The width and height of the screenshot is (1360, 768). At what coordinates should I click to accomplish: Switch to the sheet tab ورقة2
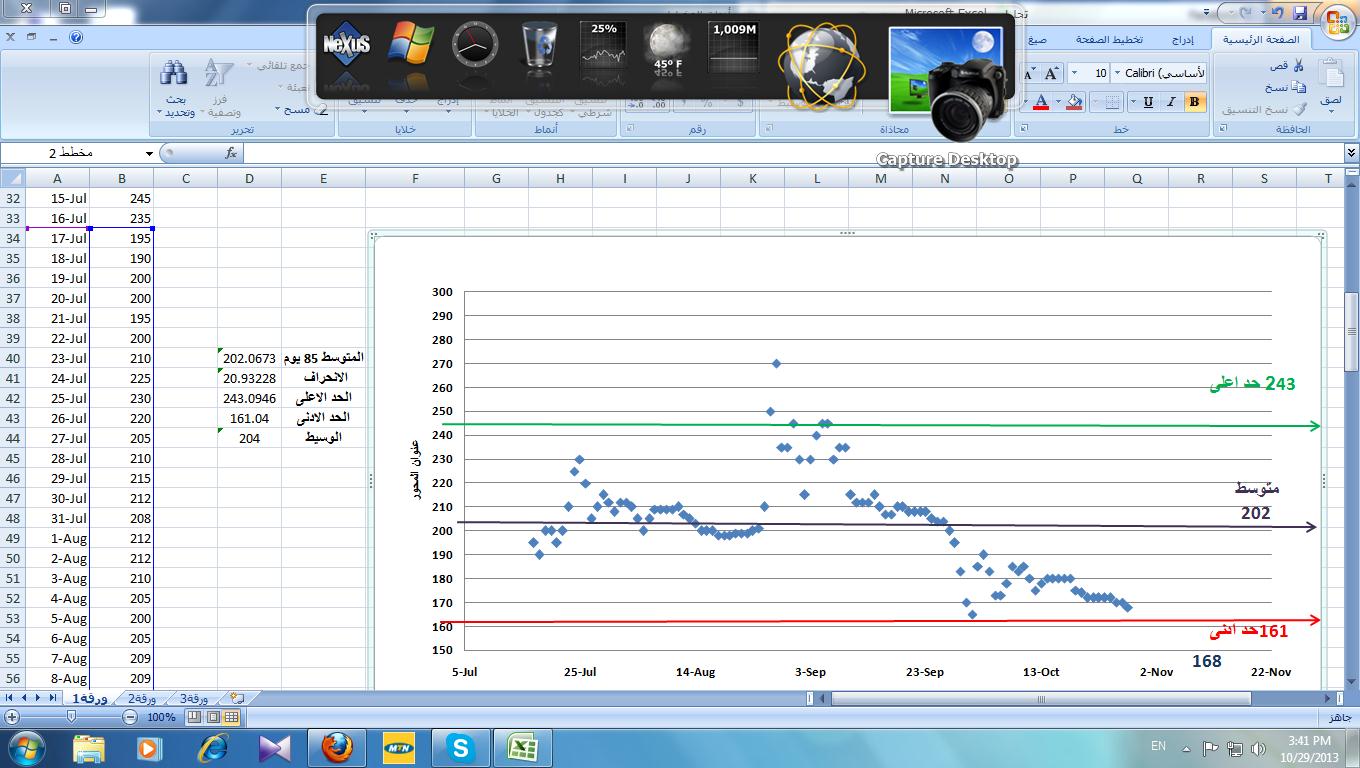click(142, 697)
